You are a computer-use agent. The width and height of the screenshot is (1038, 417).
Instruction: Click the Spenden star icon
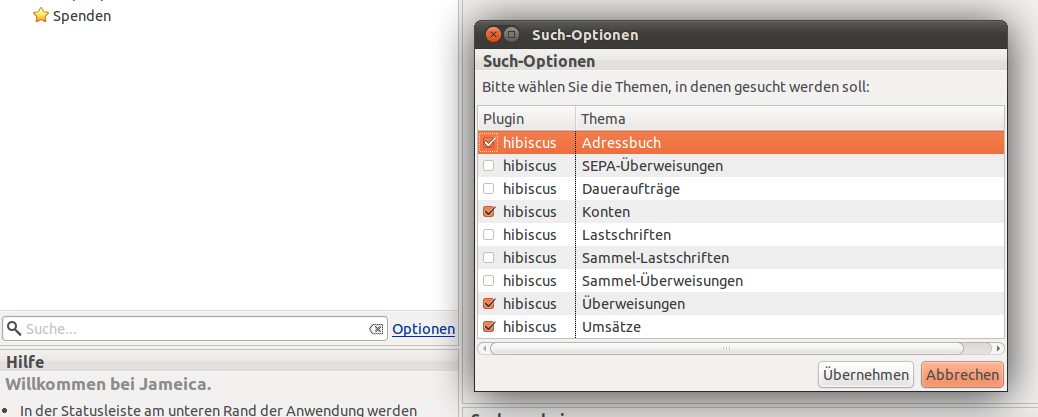pyautogui.click(x=41, y=15)
